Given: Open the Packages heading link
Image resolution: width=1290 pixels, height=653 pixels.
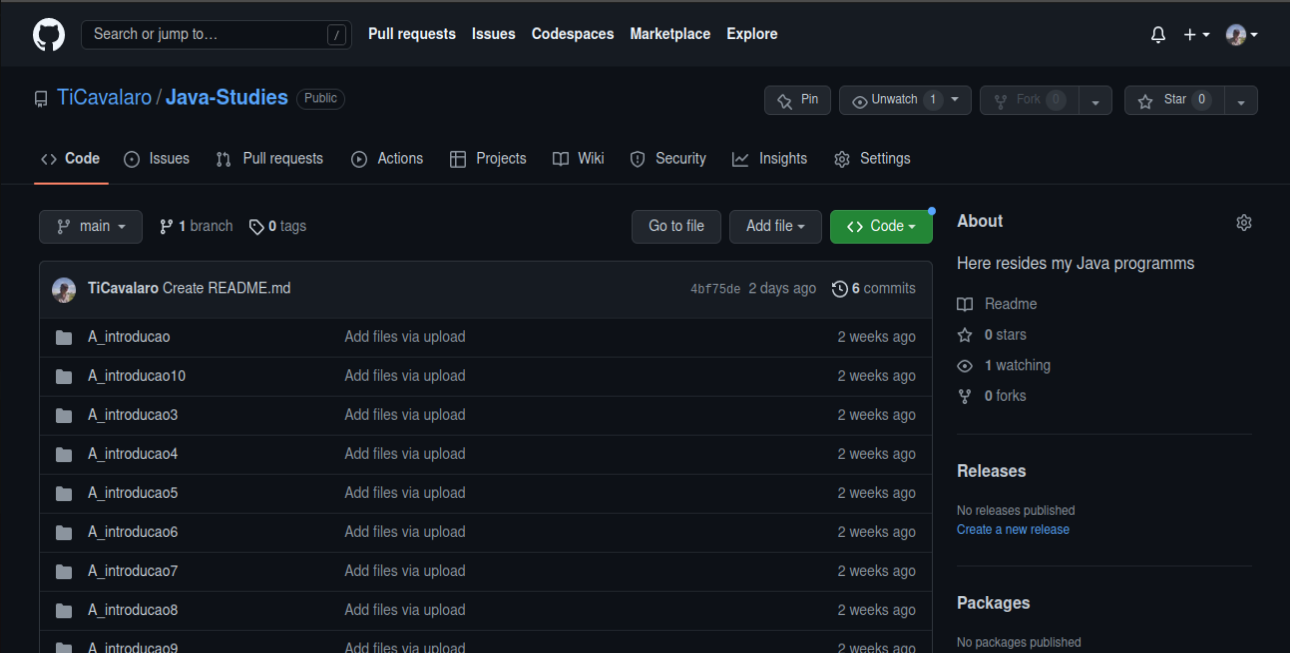Looking at the screenshot, I should click(x=993, y=603).
